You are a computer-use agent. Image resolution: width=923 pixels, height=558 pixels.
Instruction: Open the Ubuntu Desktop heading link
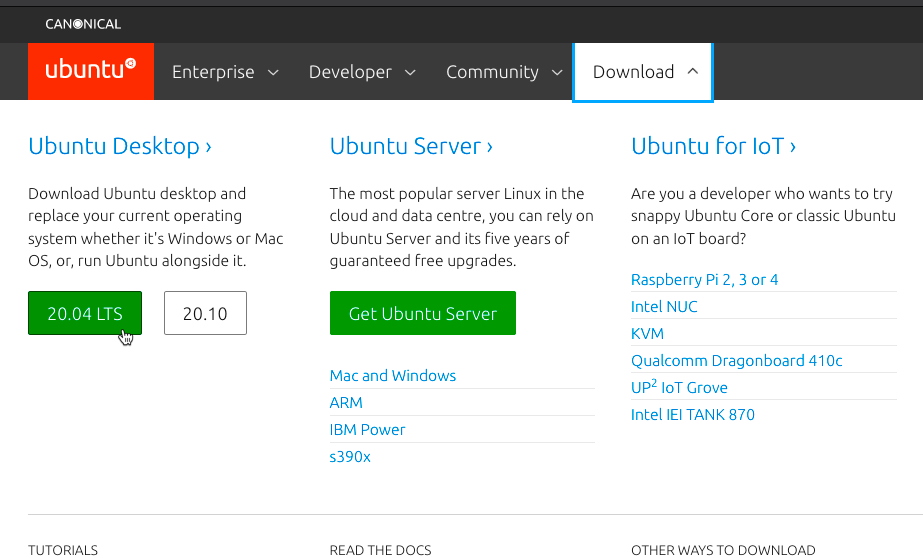[x=120, y=146]
